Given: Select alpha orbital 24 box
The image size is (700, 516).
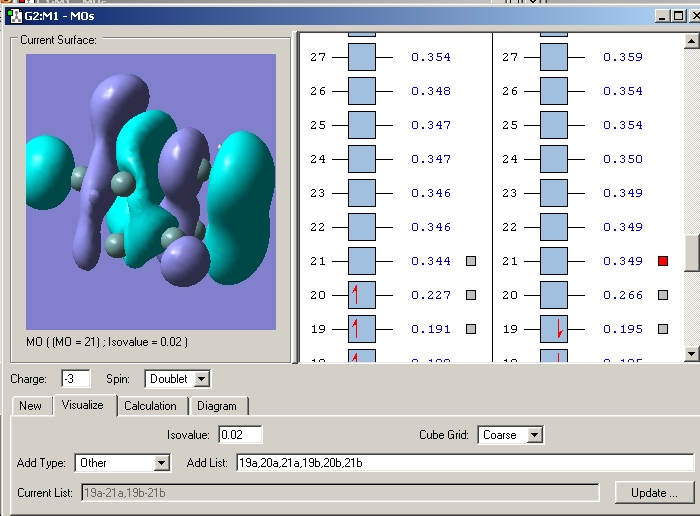Looking at the screenshot, I should click(362, 159).
